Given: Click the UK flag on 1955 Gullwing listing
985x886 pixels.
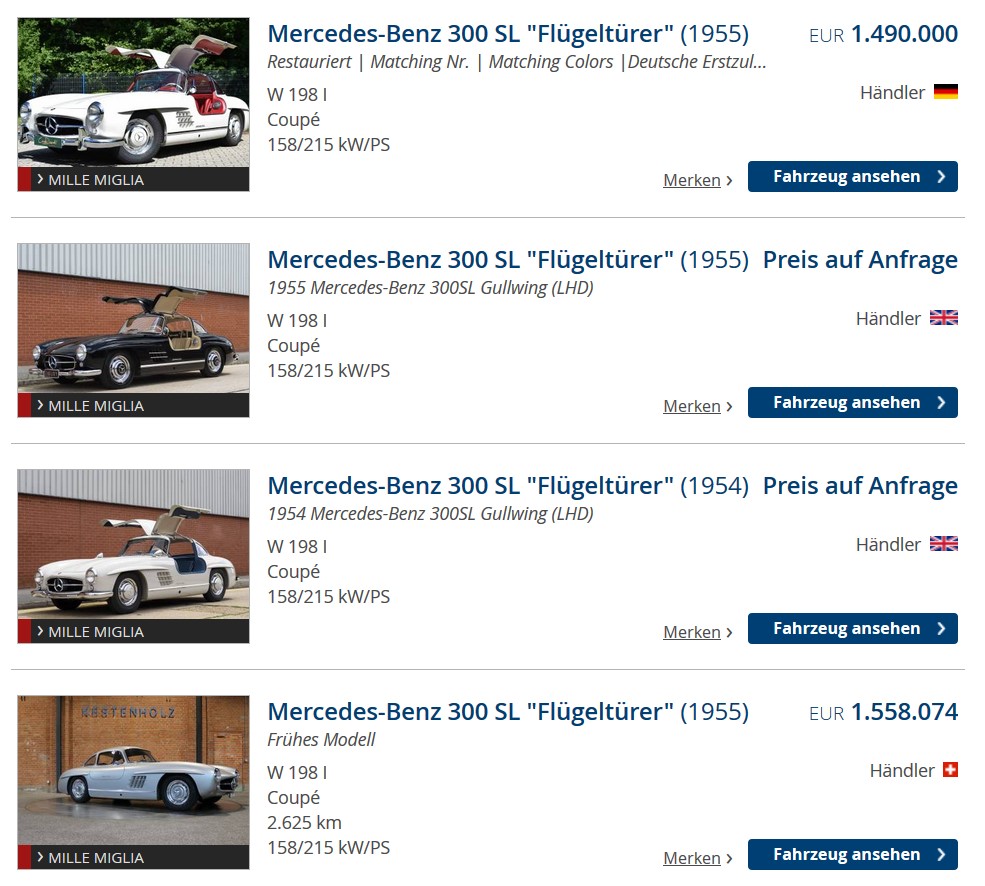Looking at the screenshot, I should [x=944, y=318].
